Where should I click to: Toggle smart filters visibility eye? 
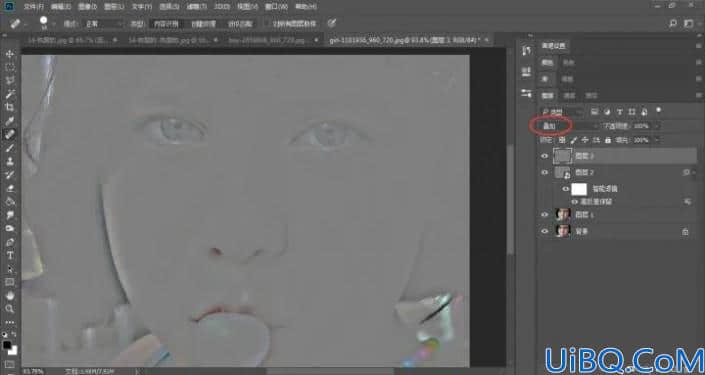coord(566,189)
